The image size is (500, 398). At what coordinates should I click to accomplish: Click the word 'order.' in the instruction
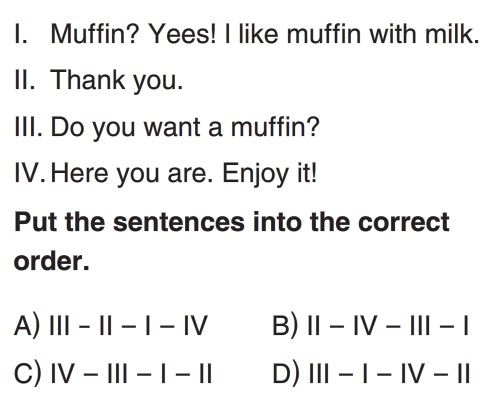coord(52,261)
